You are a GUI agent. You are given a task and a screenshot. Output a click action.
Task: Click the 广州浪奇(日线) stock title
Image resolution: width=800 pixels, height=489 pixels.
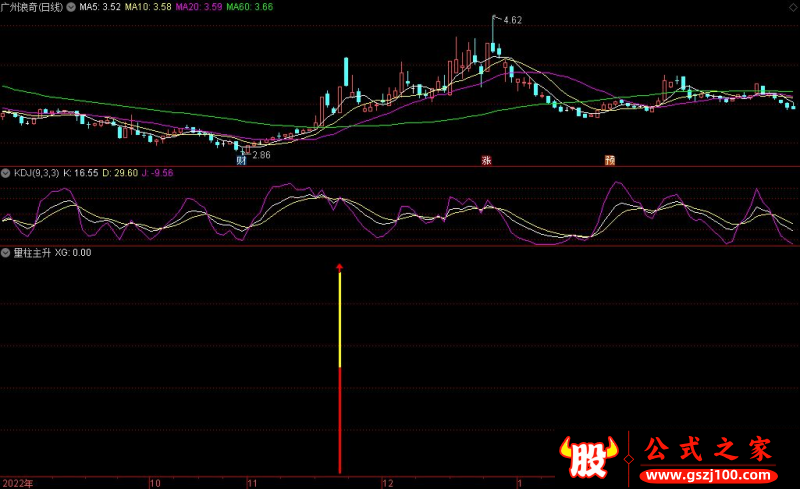click(x=34, y=6)
